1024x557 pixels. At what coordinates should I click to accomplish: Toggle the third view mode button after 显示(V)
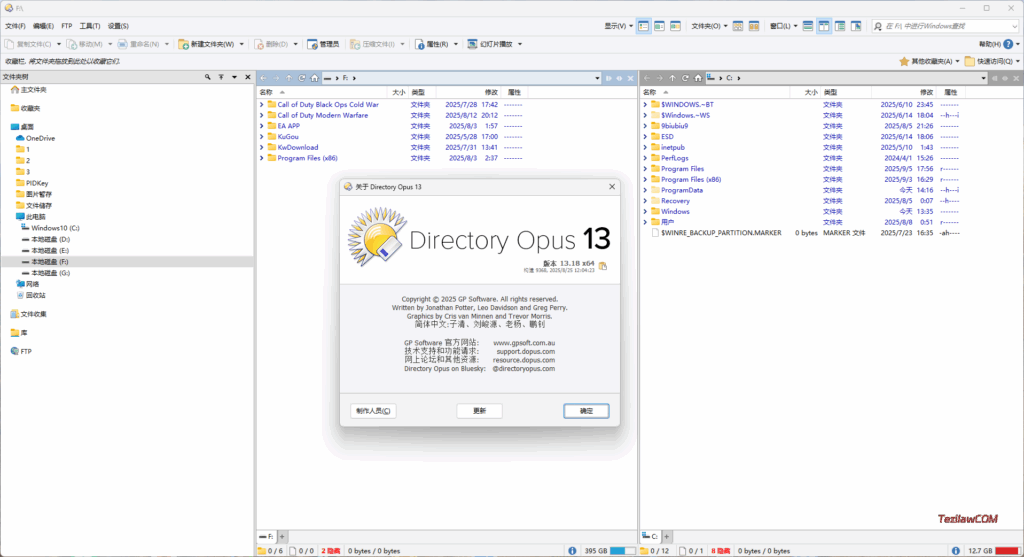click(675, 26)
